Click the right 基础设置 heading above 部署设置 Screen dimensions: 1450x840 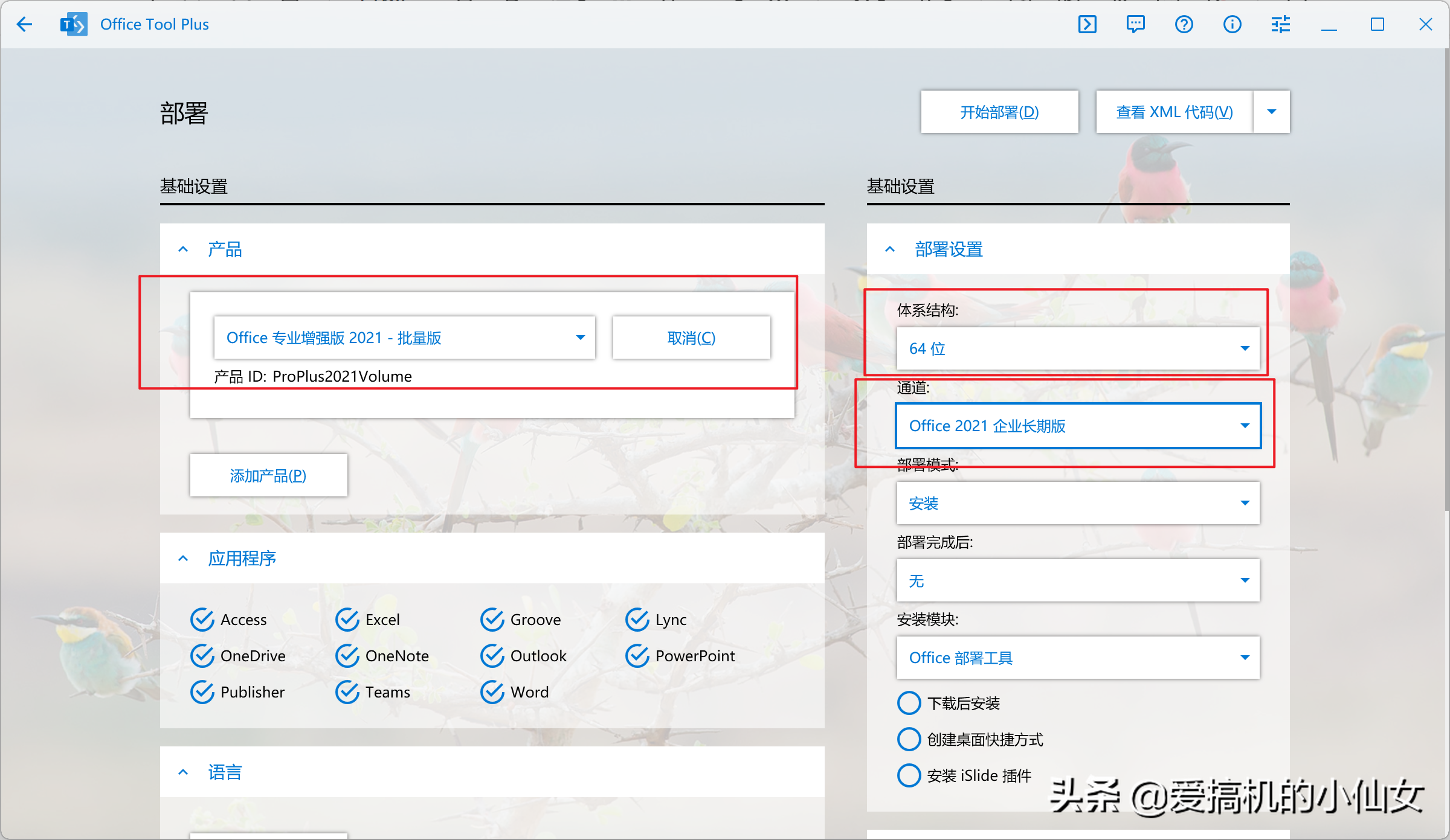tap(901, 187)
